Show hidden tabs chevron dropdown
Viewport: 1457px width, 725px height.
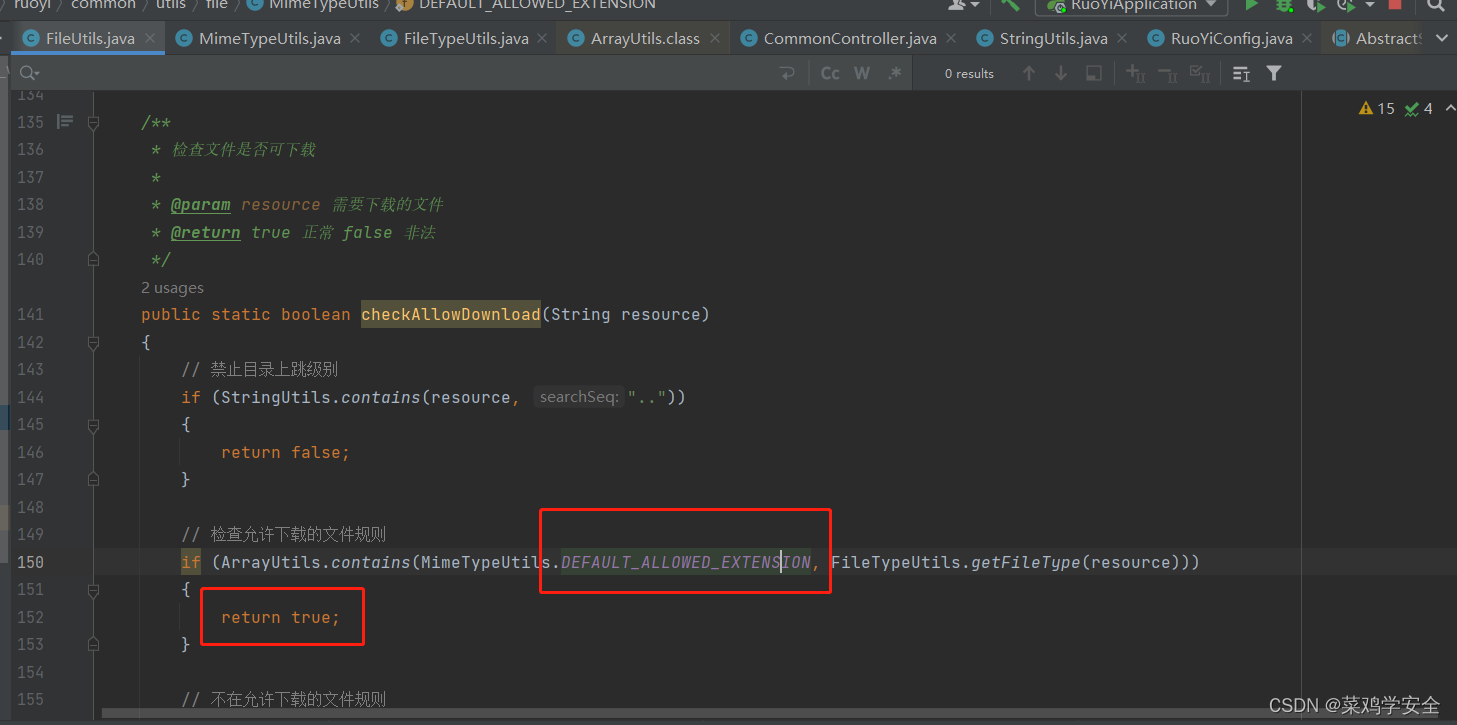(1441, 38)
